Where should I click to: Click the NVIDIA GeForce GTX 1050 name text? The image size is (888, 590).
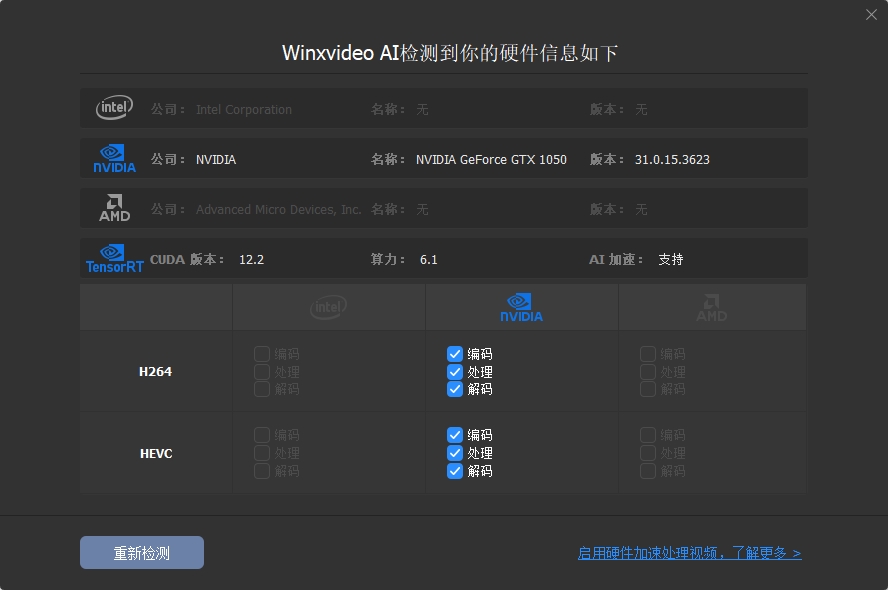click(491, 160)
